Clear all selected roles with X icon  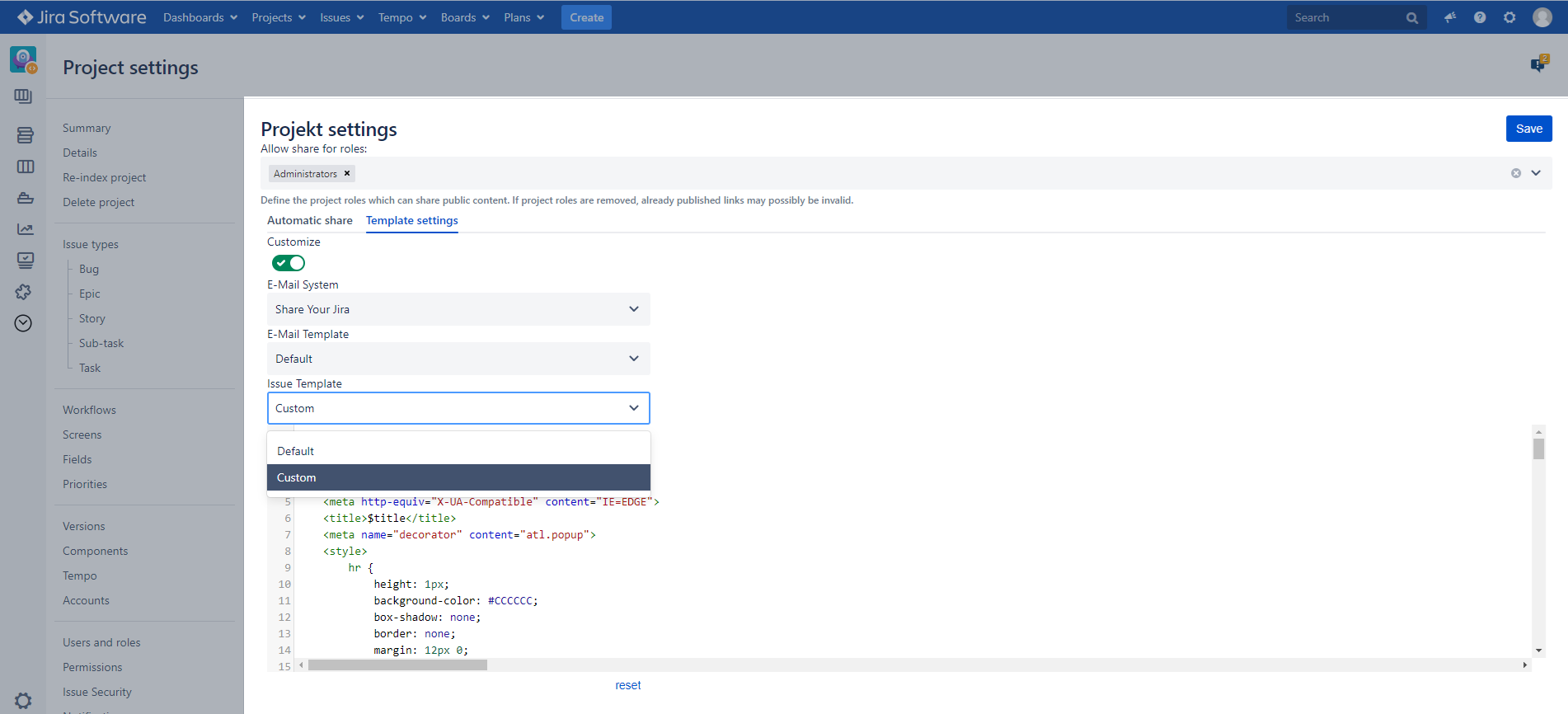(x=1515, y=173)
